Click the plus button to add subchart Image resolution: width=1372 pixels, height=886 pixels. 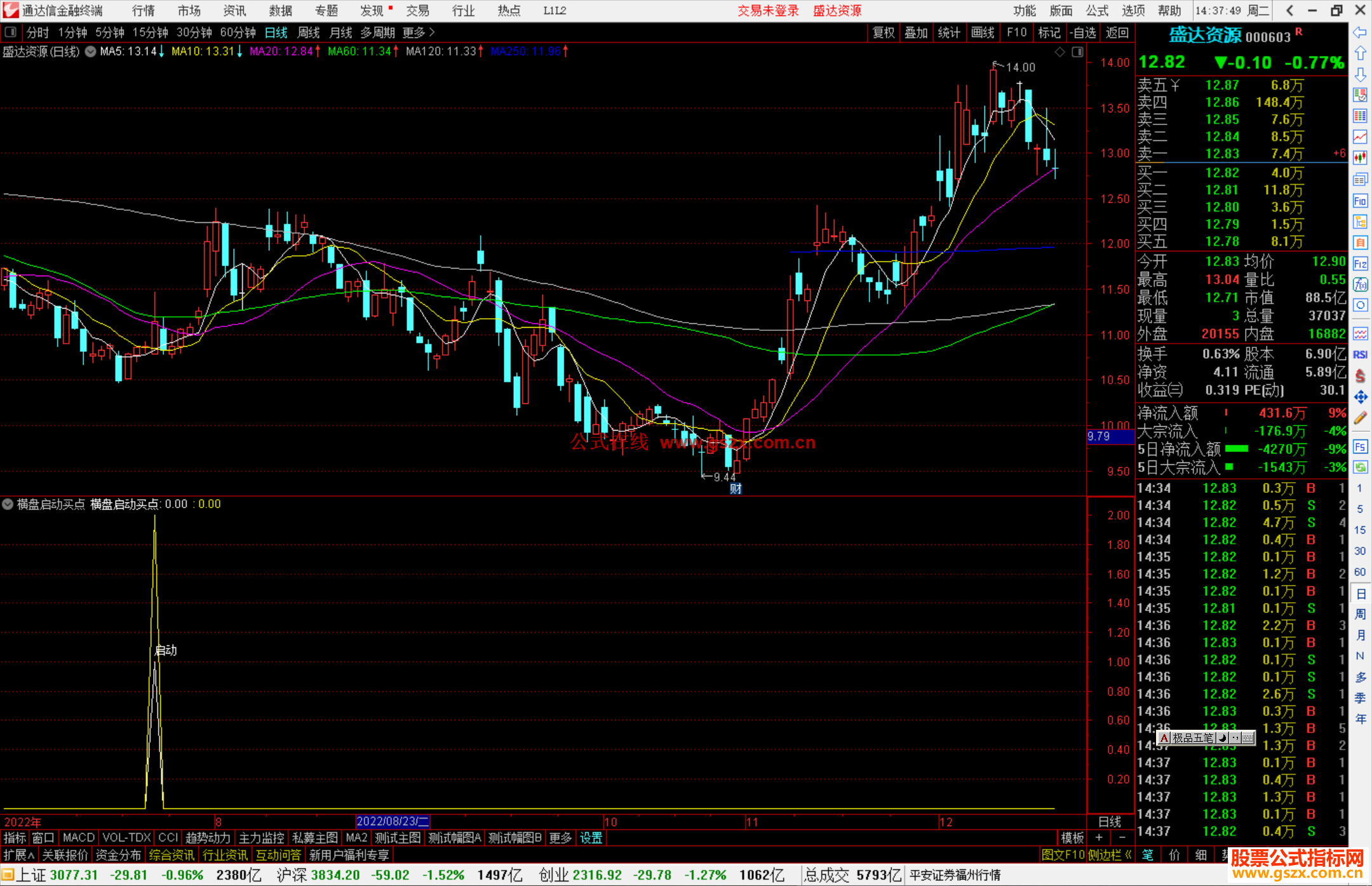click(x=1099, y=838)
